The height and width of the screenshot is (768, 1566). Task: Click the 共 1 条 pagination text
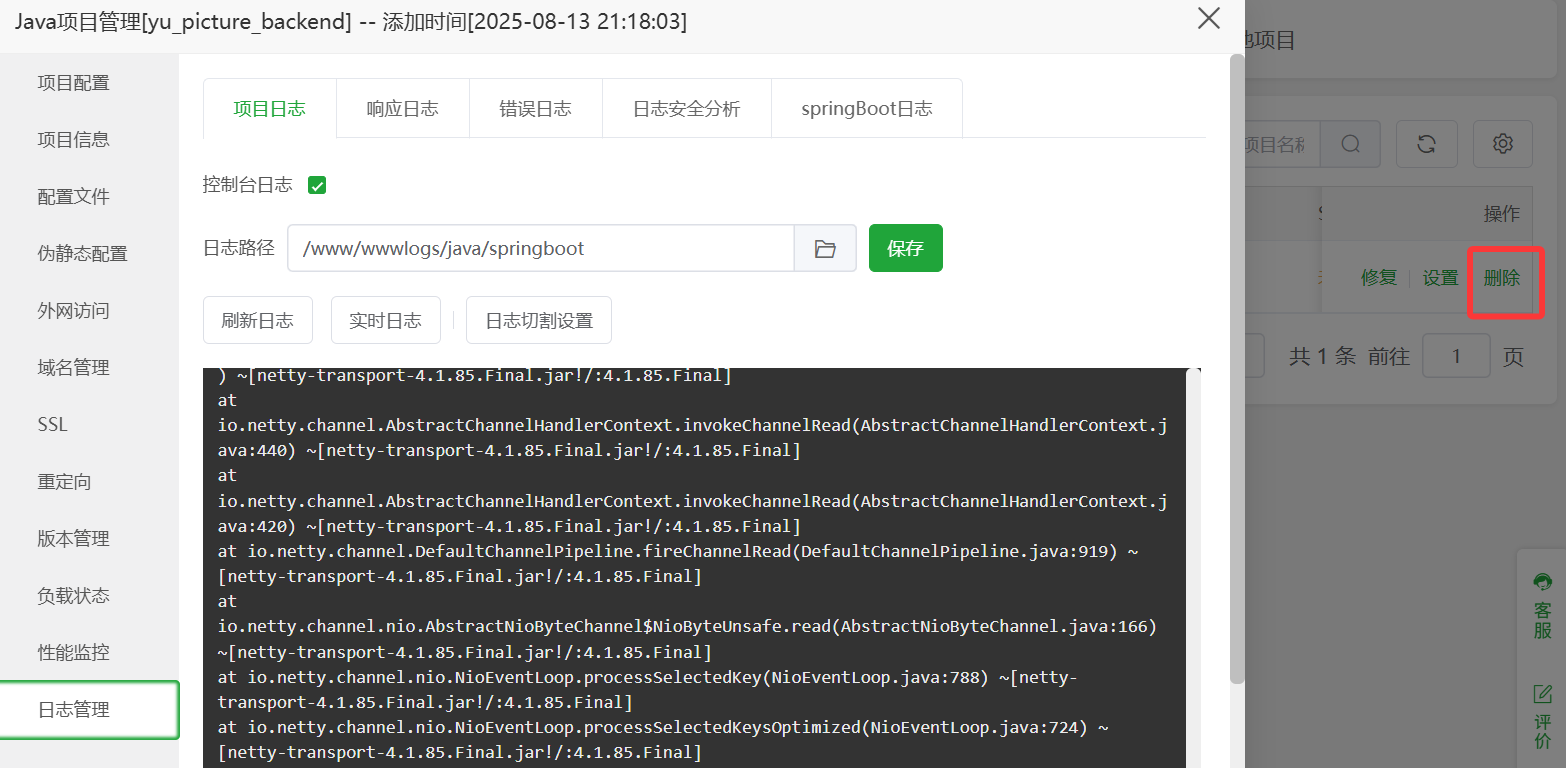1322,357
